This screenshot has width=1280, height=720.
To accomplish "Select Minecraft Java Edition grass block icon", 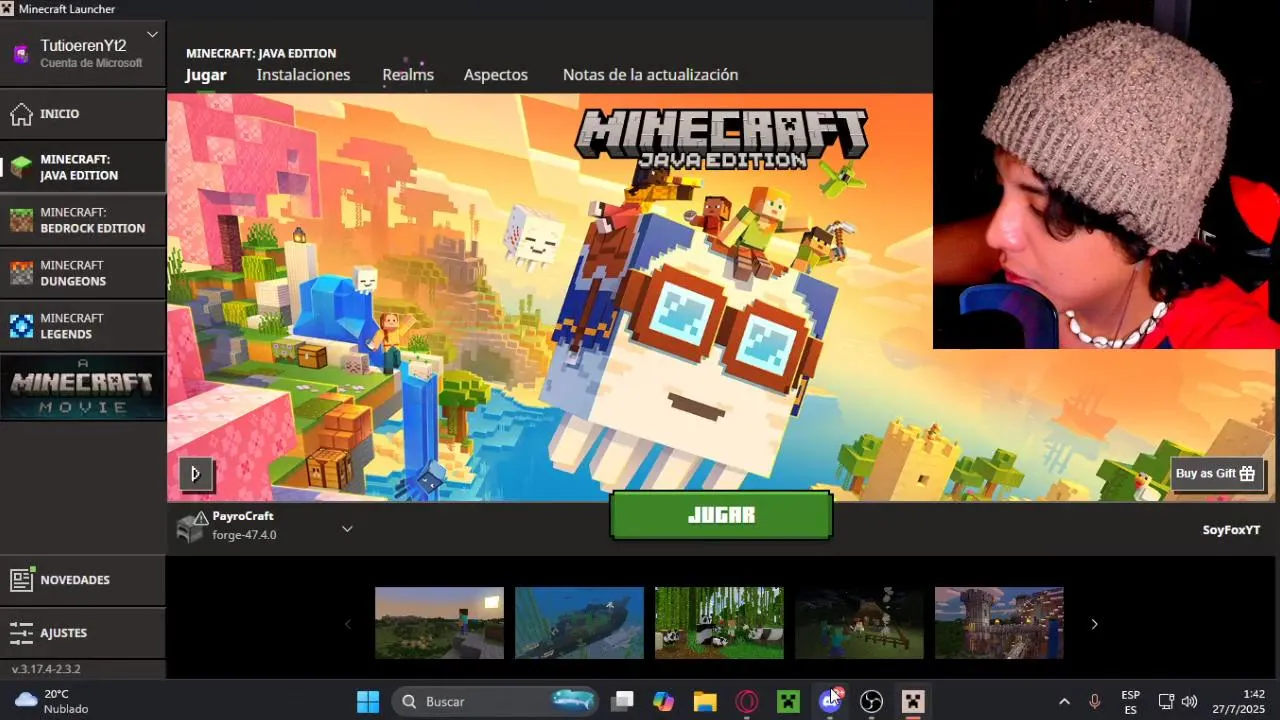I will pyautogui.click(x=21, y=167).
